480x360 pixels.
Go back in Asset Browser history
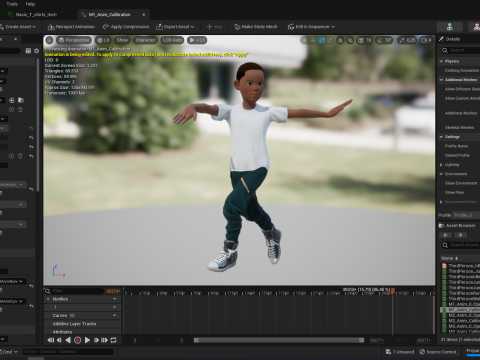point(446,235)
